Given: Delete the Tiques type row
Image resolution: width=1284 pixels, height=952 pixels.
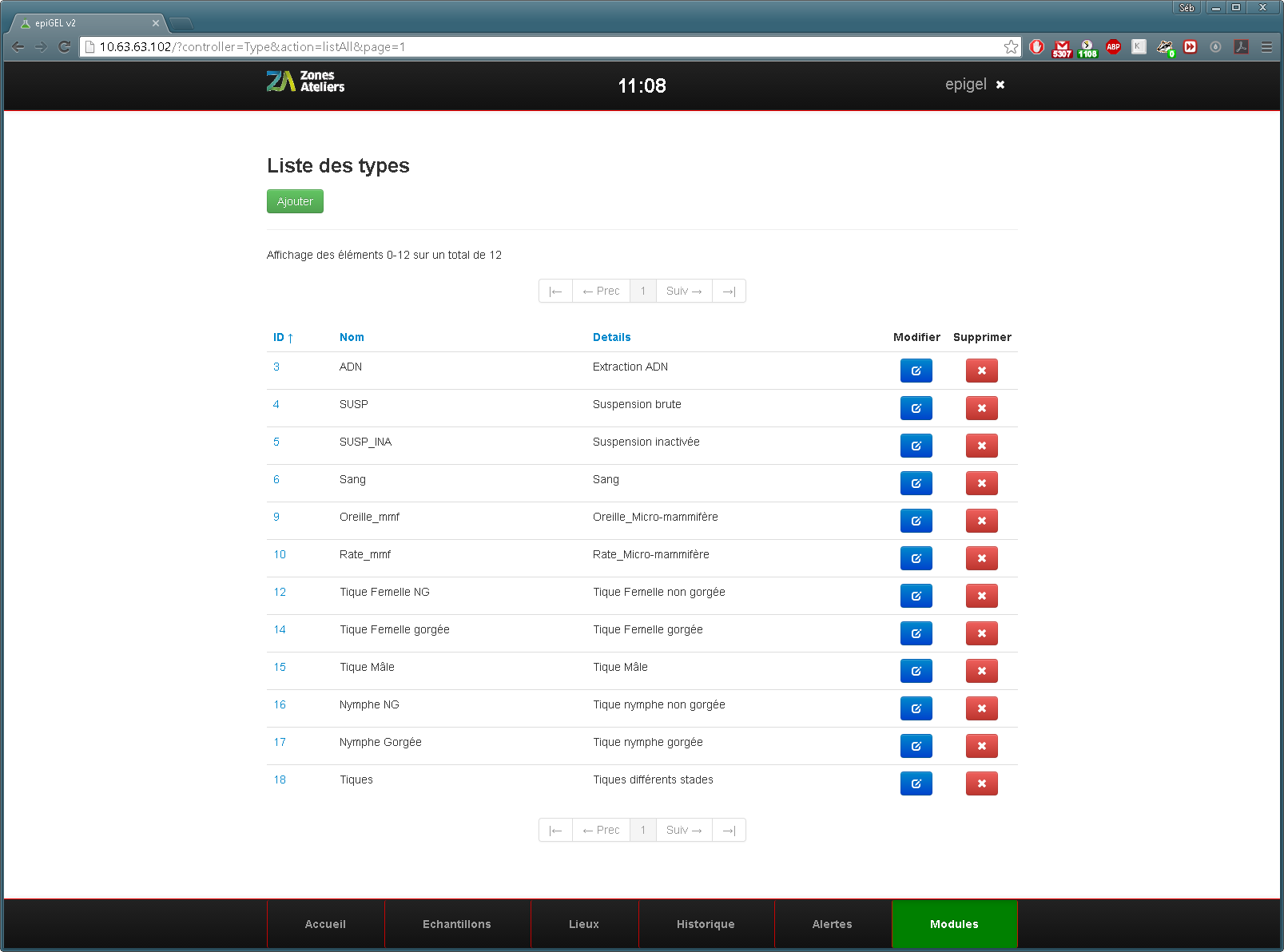Looking at the screenshot, I should coord(981,783).
